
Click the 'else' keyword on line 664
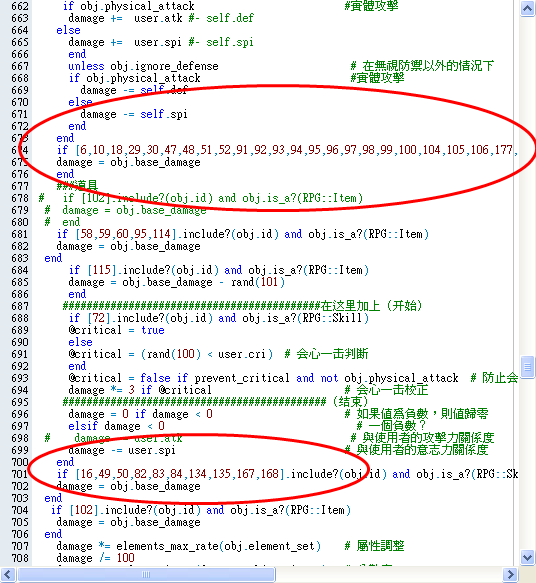pos(68,30)
